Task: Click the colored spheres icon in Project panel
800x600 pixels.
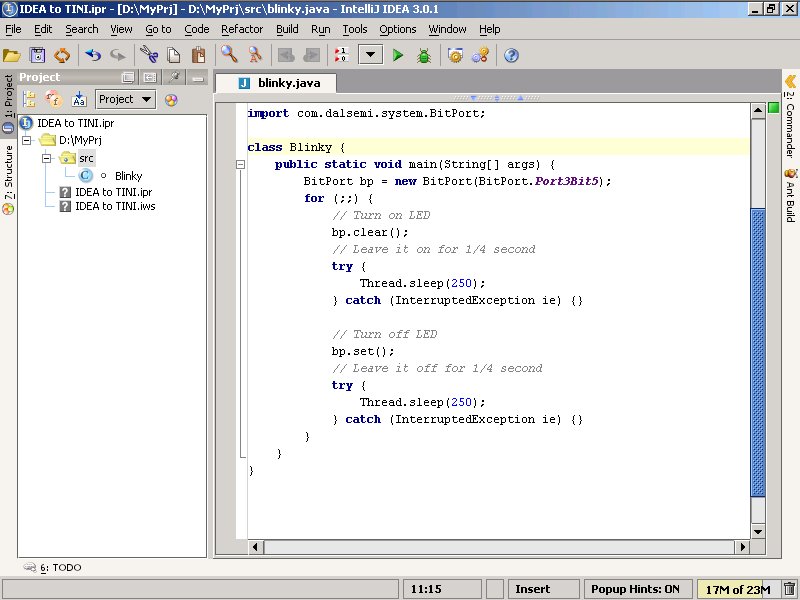Action: 171,99
